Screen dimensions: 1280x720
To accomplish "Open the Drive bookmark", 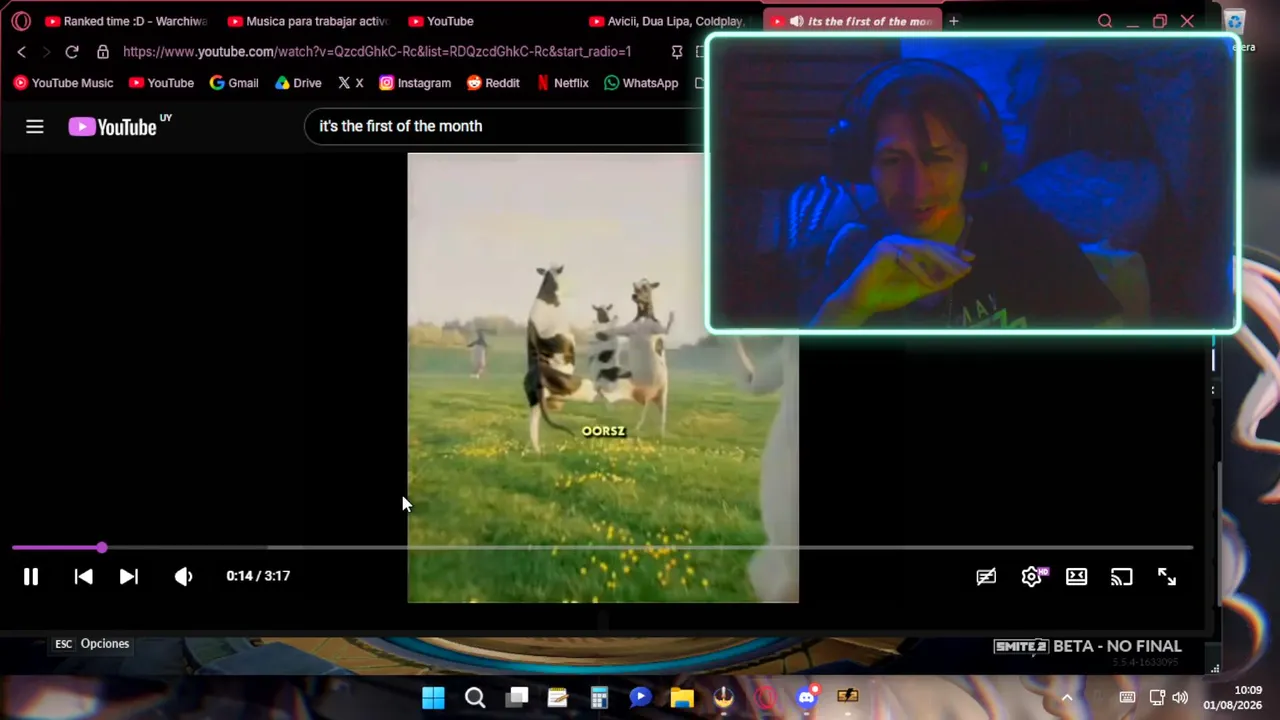I will (x=298, y=83).
